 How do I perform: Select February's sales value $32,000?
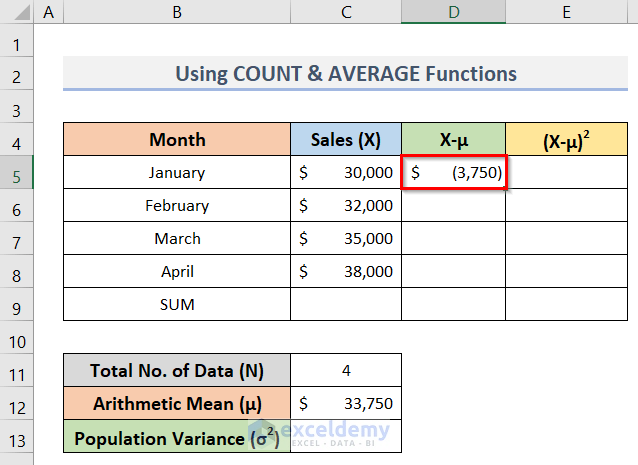[x=346, y=206]
